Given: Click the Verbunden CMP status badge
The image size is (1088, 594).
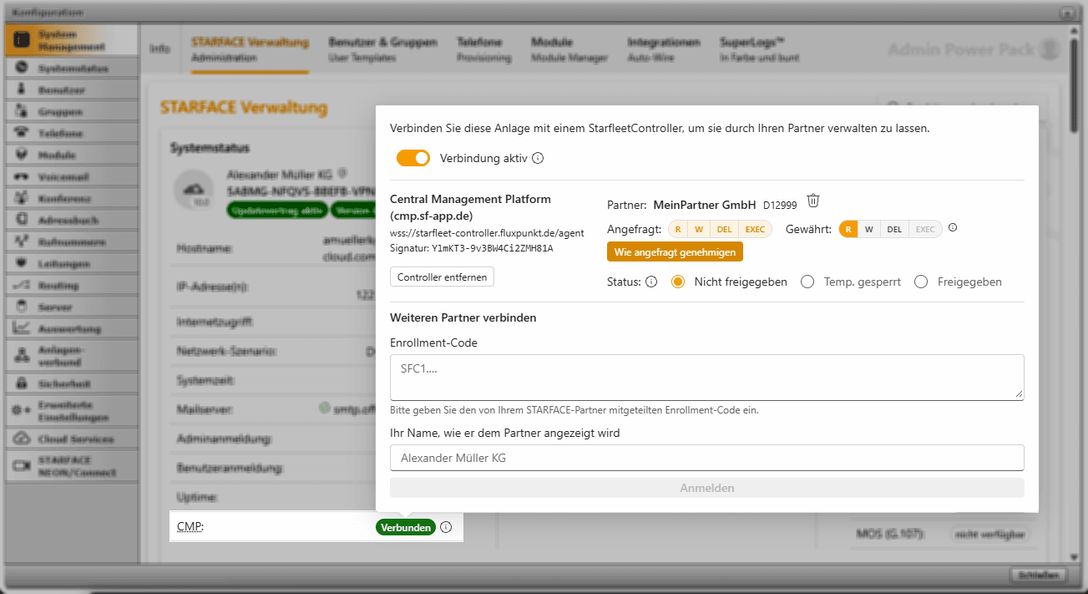Looking at the screenshot, I should click(x=406, y=527).
